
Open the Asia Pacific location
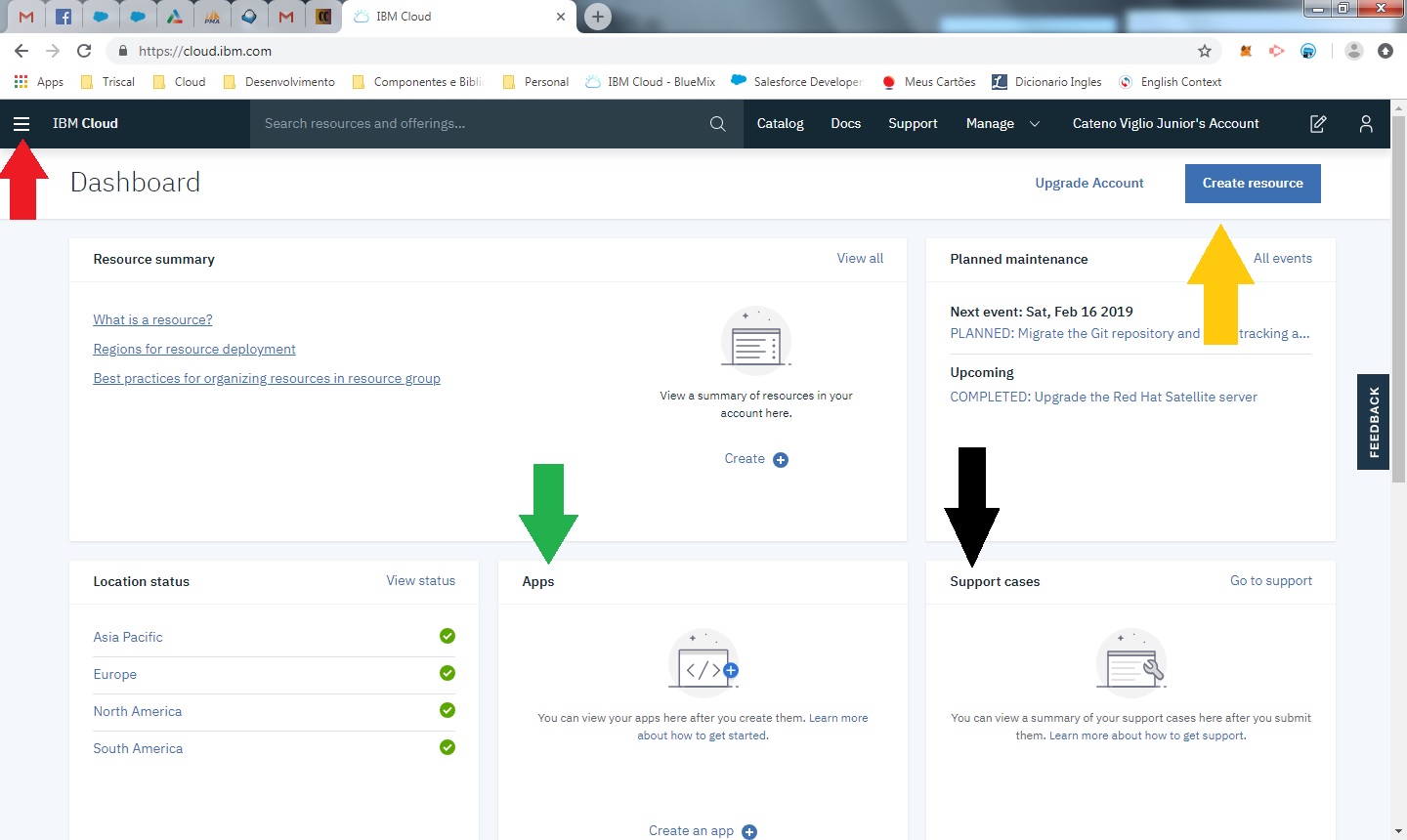click(x=128, y=637)
